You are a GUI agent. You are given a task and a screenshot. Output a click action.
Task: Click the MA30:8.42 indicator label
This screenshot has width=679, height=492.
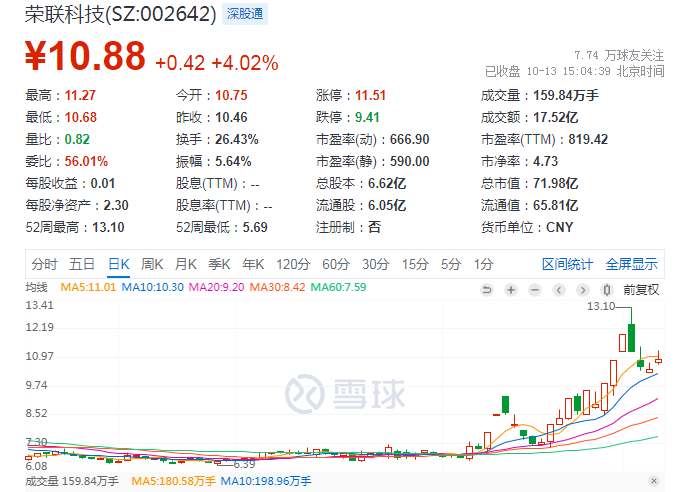[278, 287]
